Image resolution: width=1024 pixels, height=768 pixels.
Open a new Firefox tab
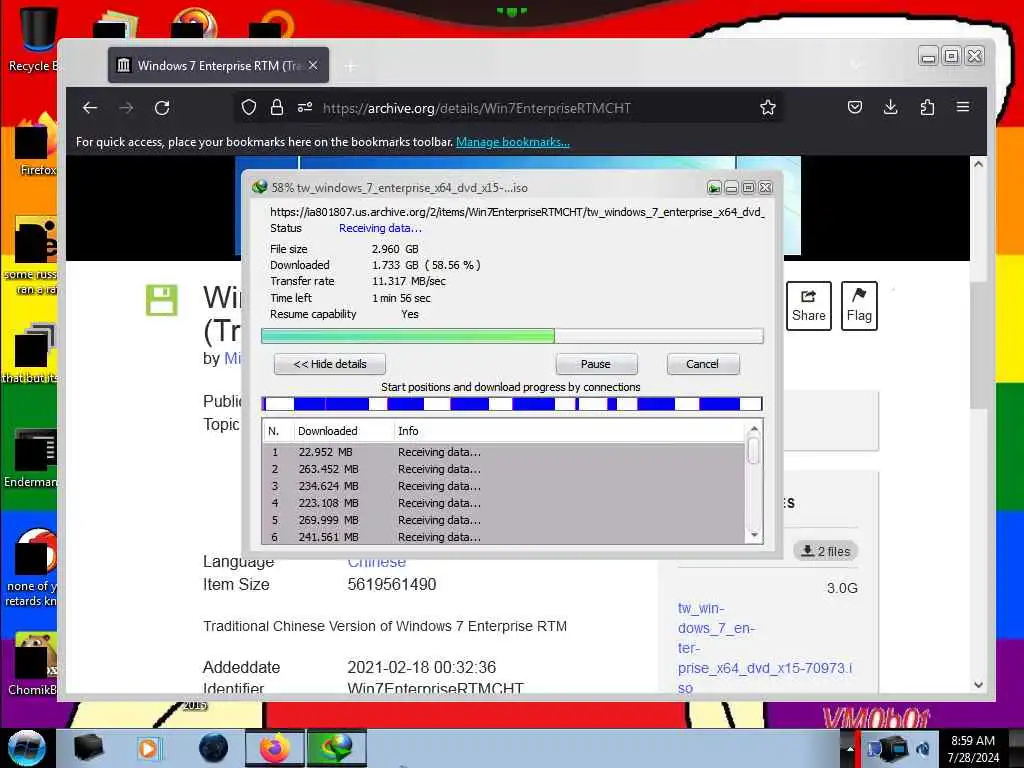point(351,66)
